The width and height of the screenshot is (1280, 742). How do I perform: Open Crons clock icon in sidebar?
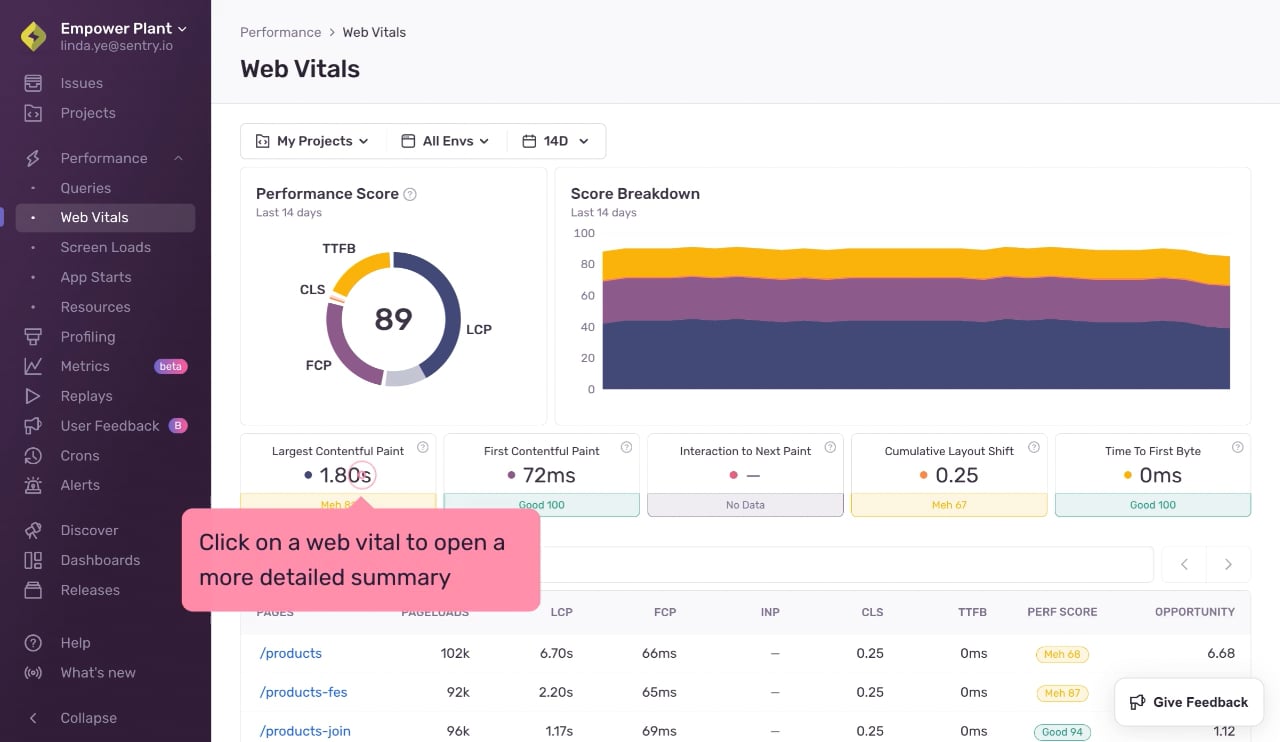[33, 456]
